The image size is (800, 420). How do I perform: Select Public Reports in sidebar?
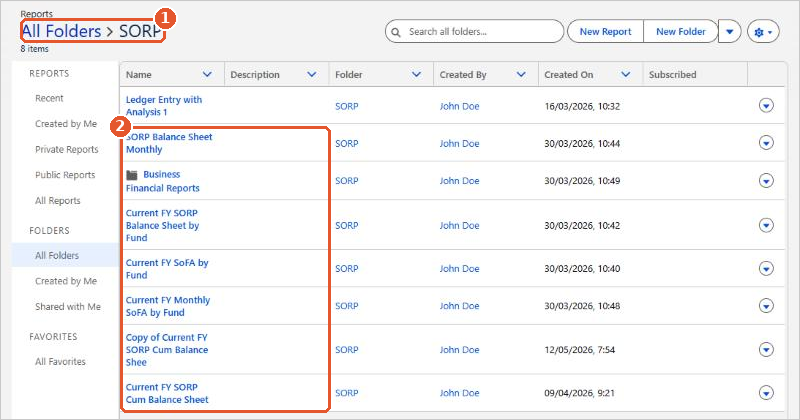coord(65,175)
